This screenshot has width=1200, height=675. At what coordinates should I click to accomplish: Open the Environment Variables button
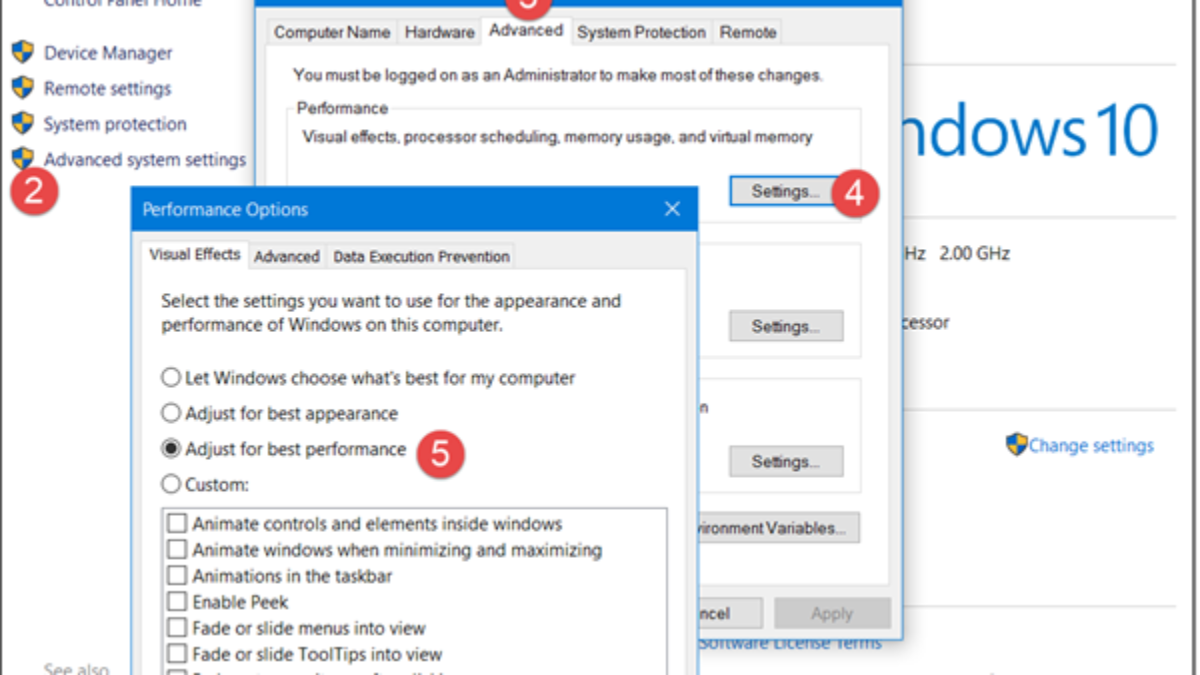(x=778, y=527)
